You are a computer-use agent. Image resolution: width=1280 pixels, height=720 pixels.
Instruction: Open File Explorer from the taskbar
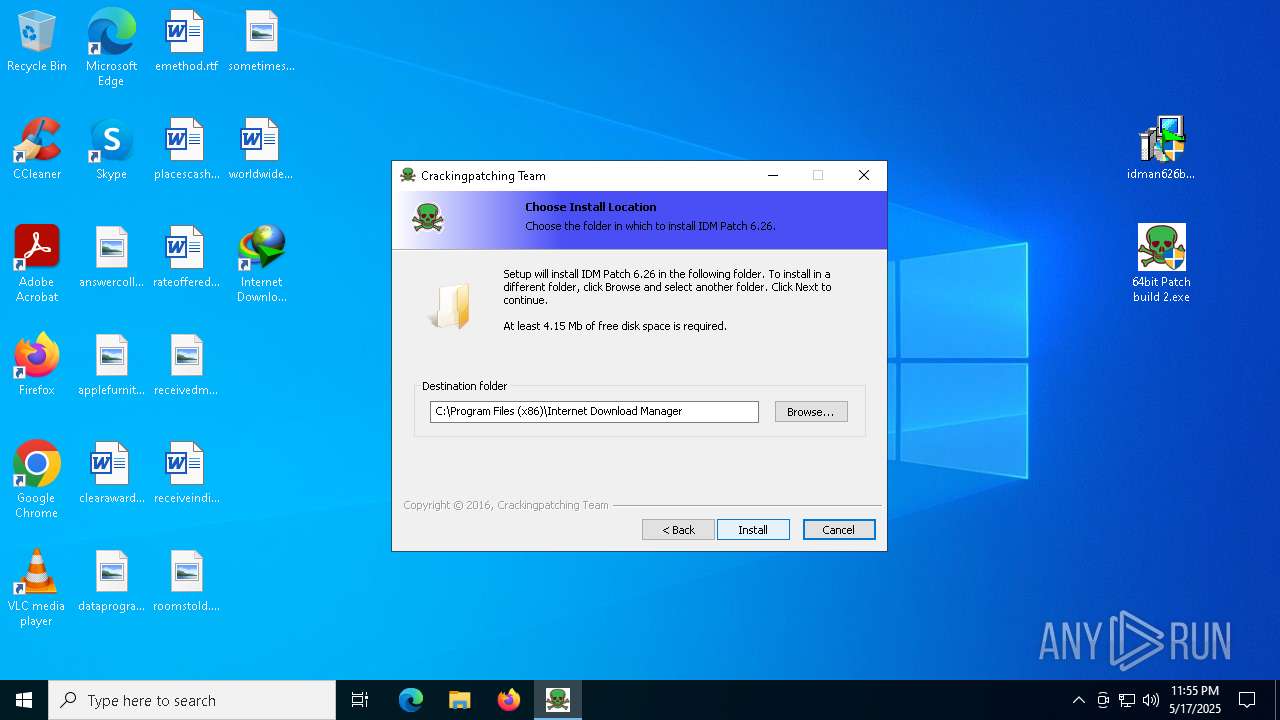coord(460,700)
